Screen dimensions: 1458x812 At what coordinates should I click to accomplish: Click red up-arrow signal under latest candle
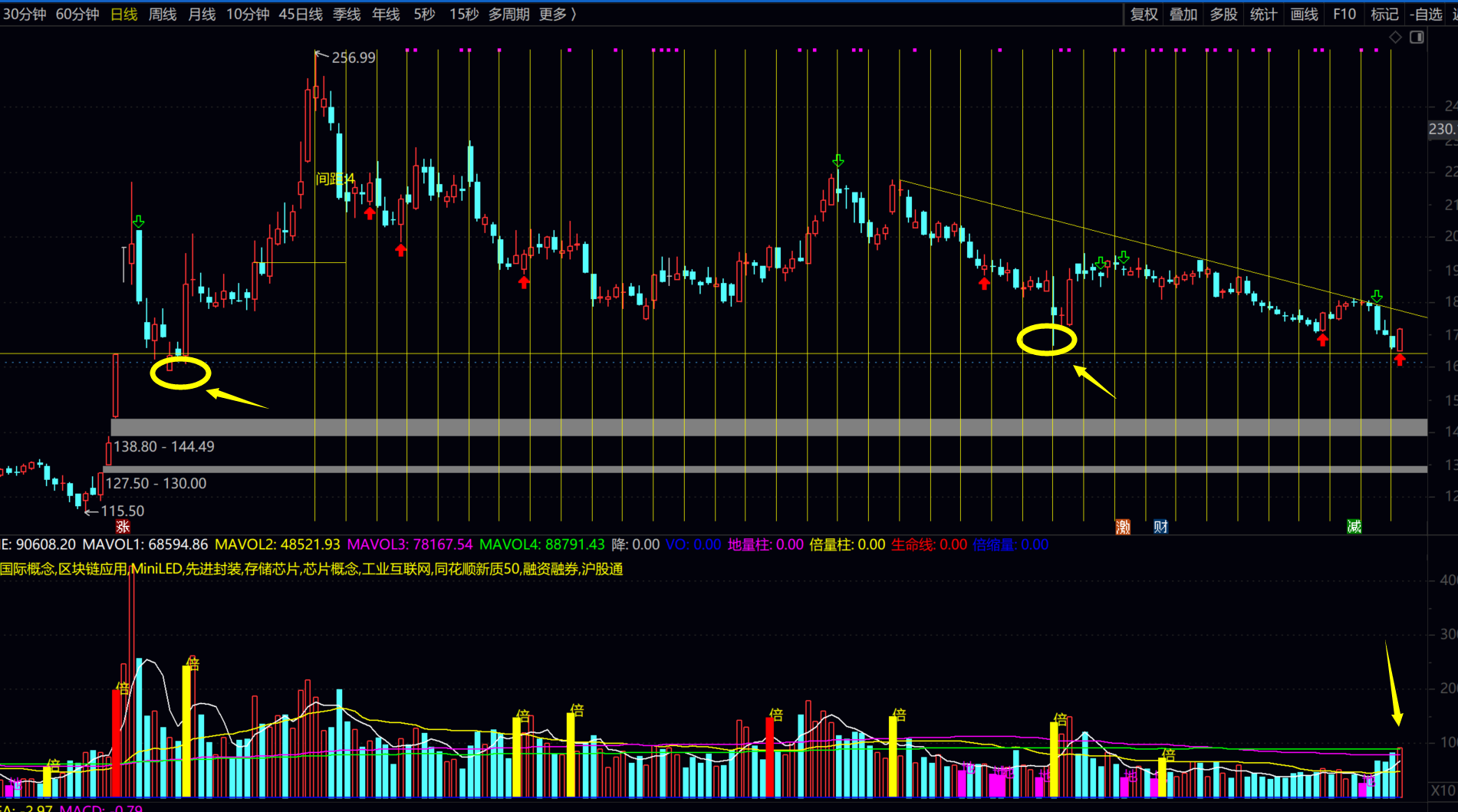point(1400,360)
